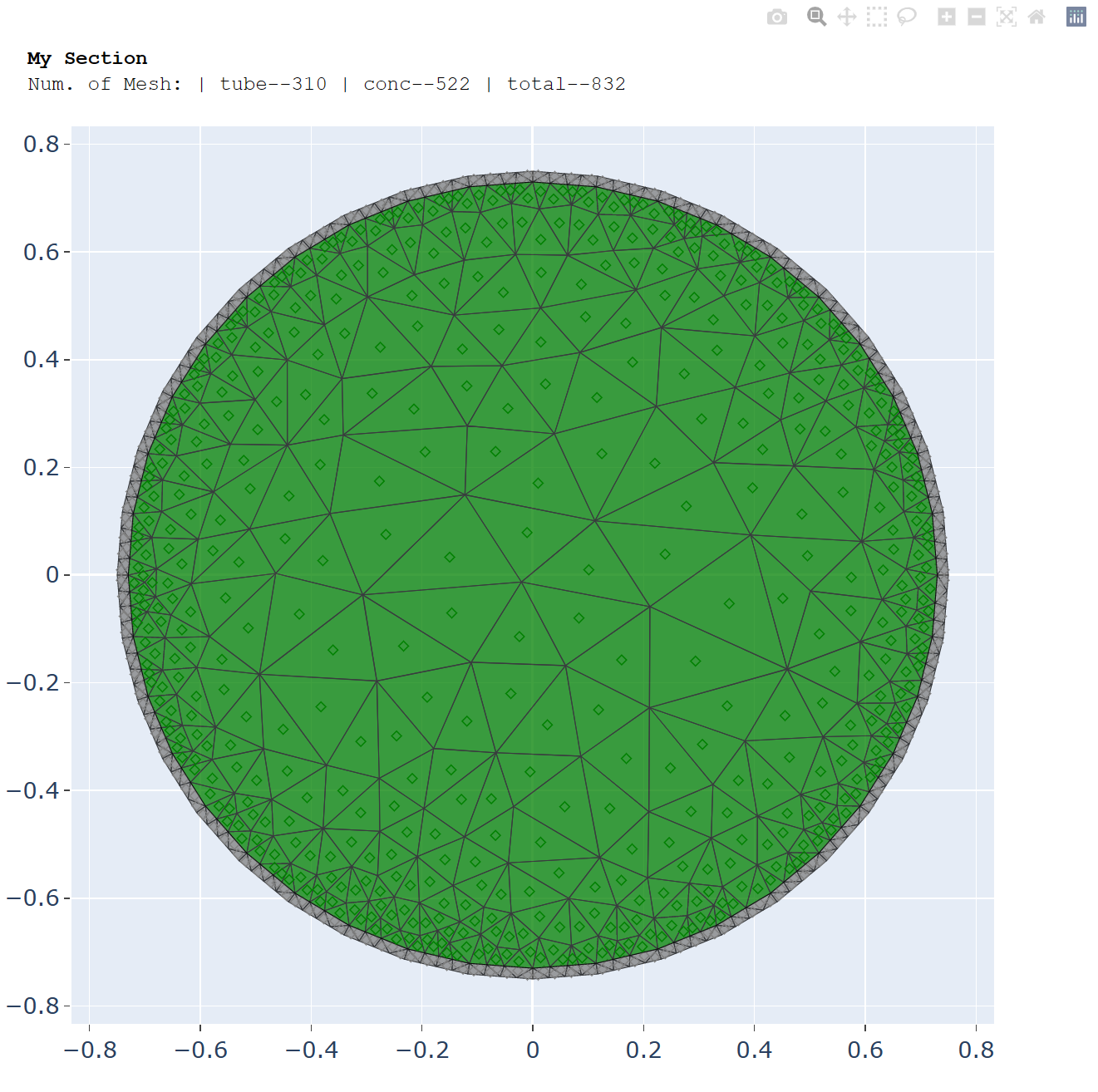Click the "tube--310" mesh count text
This screenshot has height=1092, width=1098.
[273, 84]
